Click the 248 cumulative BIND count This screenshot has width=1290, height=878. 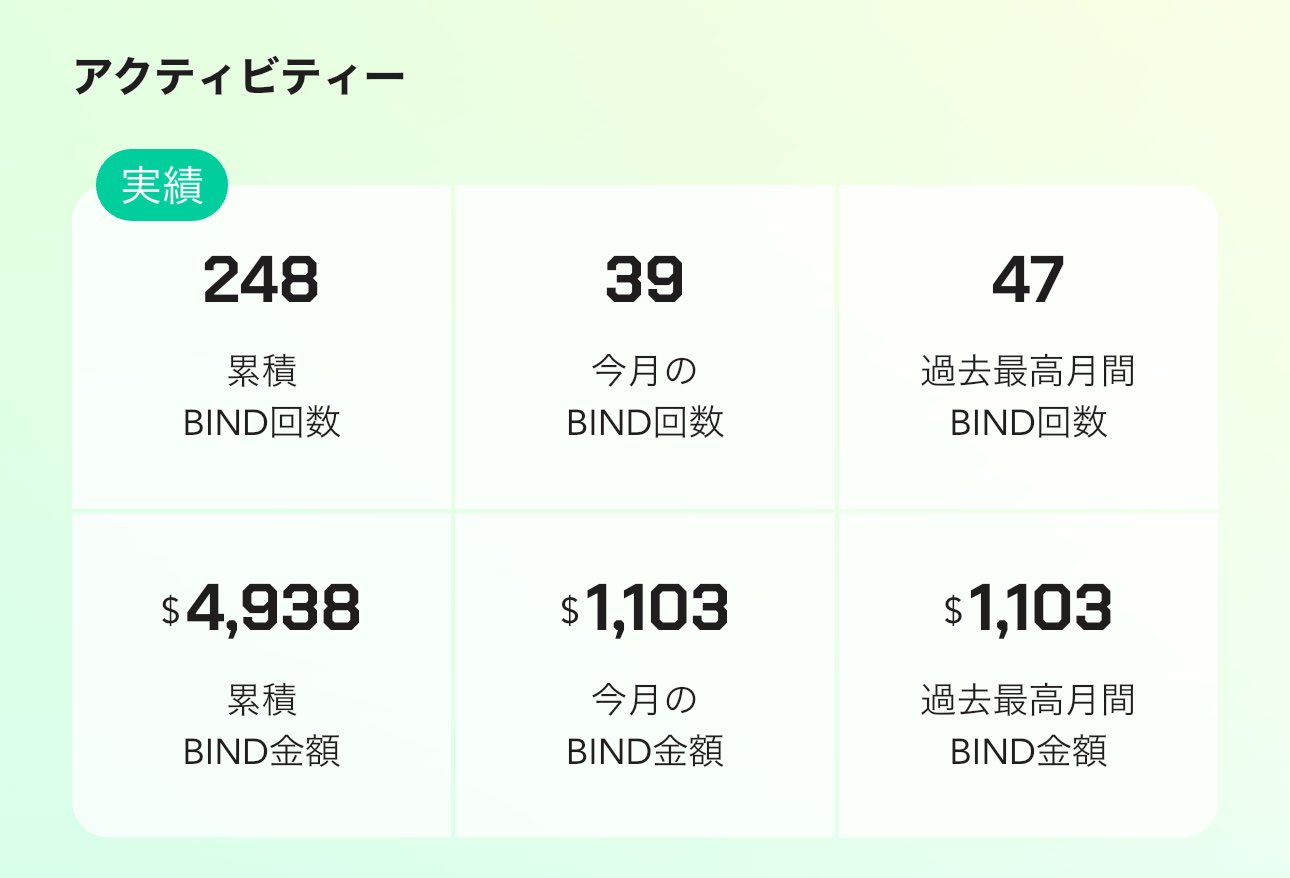[x=261, y=281]
